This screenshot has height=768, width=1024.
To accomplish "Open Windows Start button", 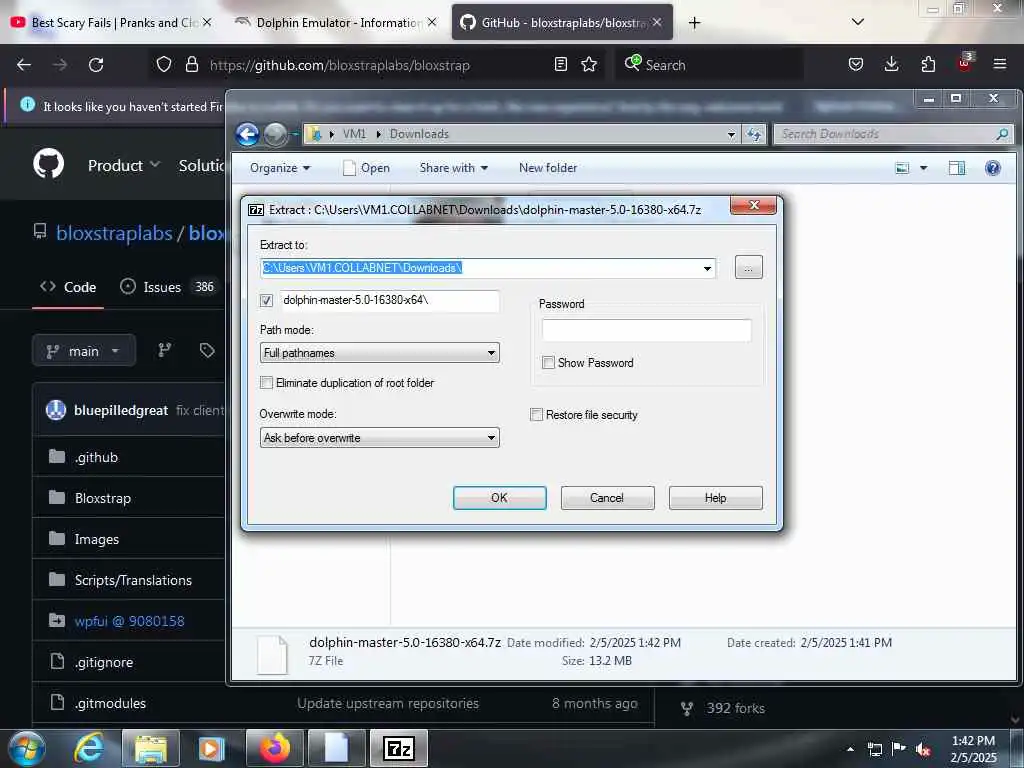I will pos(27,748).
